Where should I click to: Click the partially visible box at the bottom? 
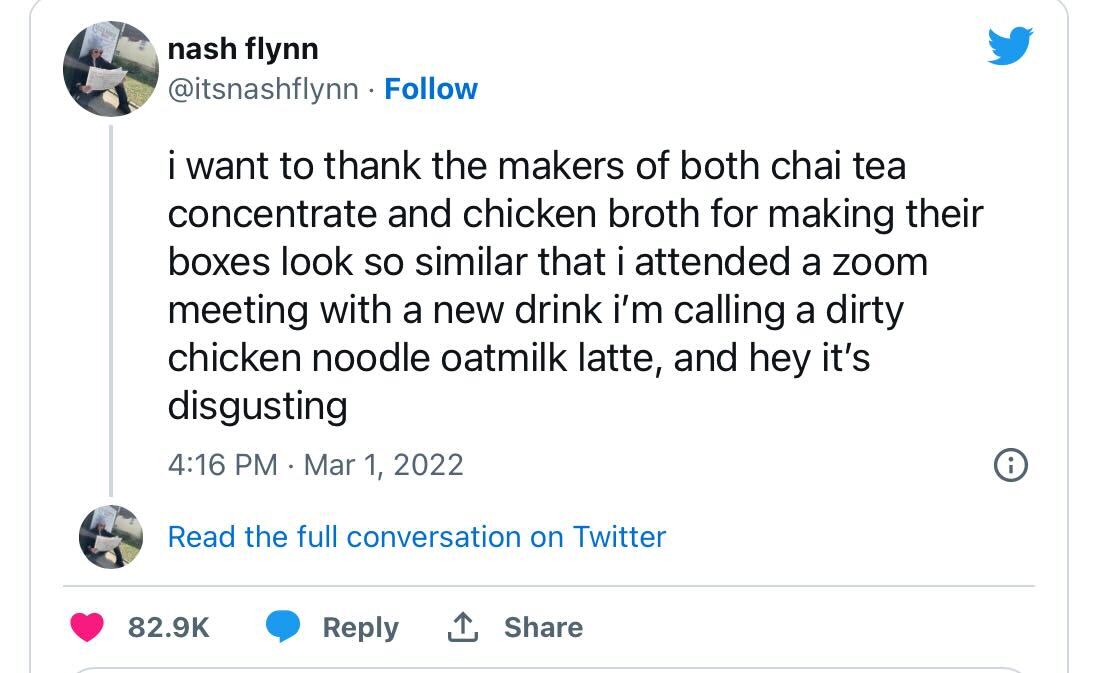pyautogui.click(x=548, y=669)
